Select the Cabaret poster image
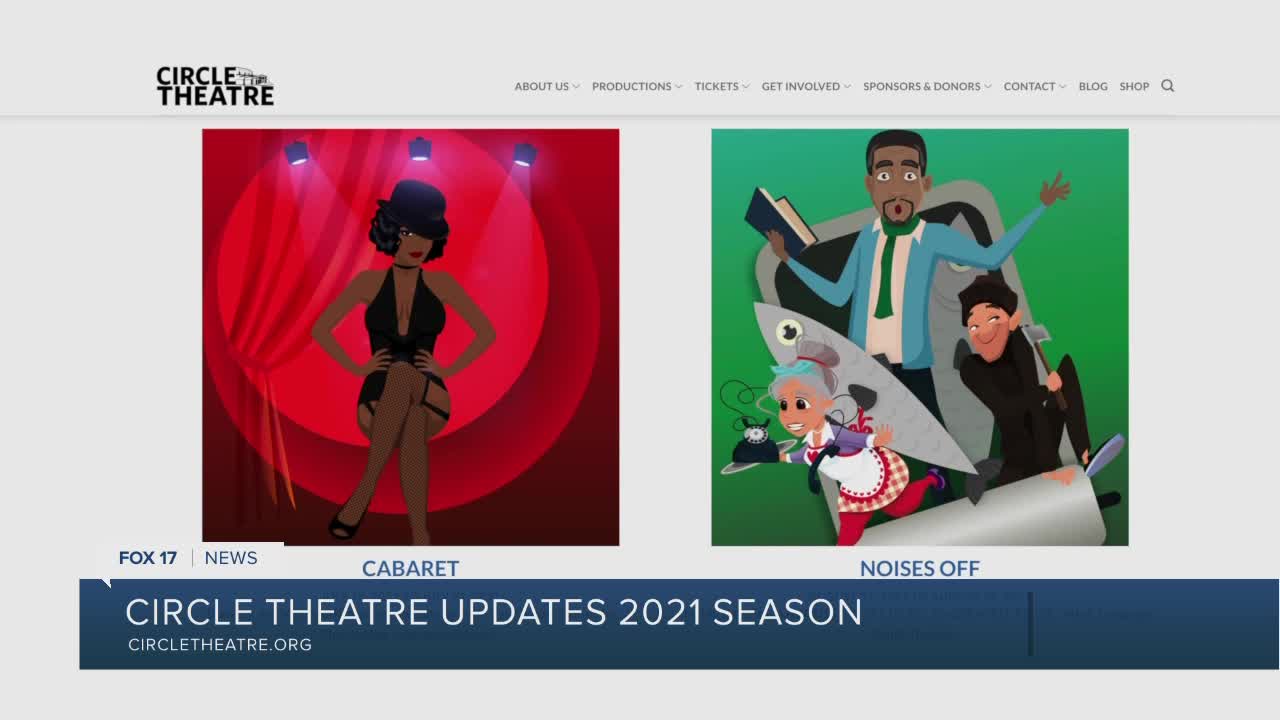1280x720 pixels. (411, 337)
